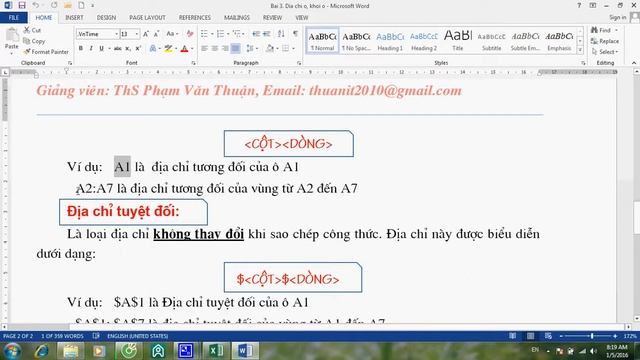640x360 pixels.
Task: Open the Windows Start menu
Action: pyautogui.click(x=12, y=351)
